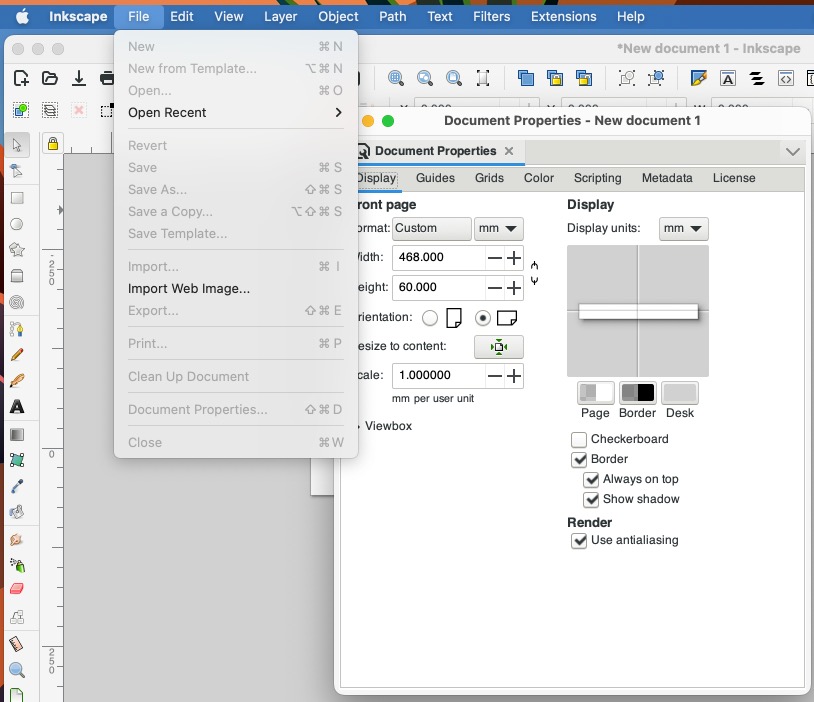This screenshot has height=702, width=814.
Task: Toggle the Checkerboard checkbox
Action: [579, 440]
